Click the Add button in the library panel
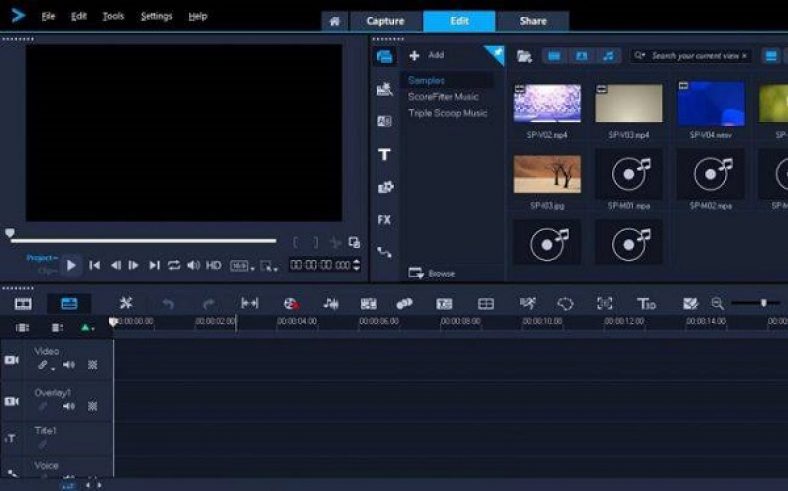This screenshot has height=491, width=788. pyautogui.click(x=427, y=55)
